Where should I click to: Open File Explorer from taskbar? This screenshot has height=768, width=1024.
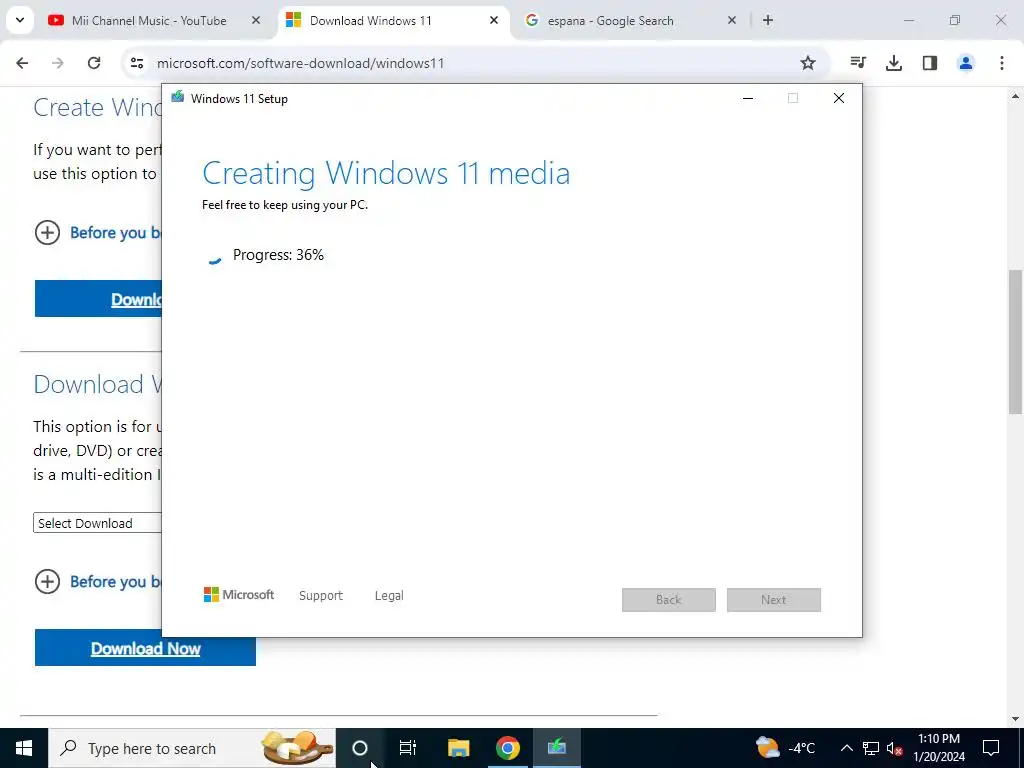tap(458, 748)
